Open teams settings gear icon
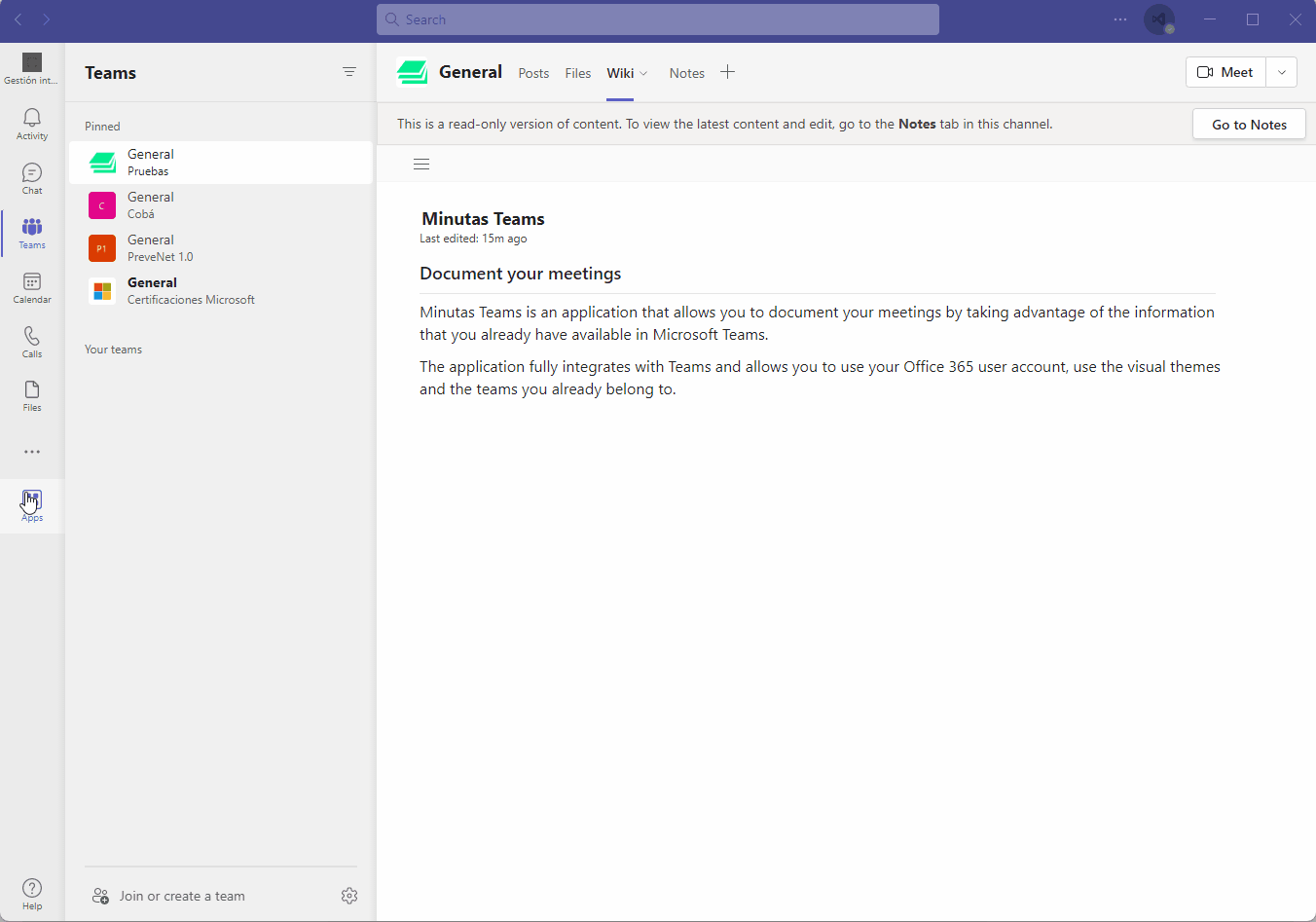 [x=349, y=896]
